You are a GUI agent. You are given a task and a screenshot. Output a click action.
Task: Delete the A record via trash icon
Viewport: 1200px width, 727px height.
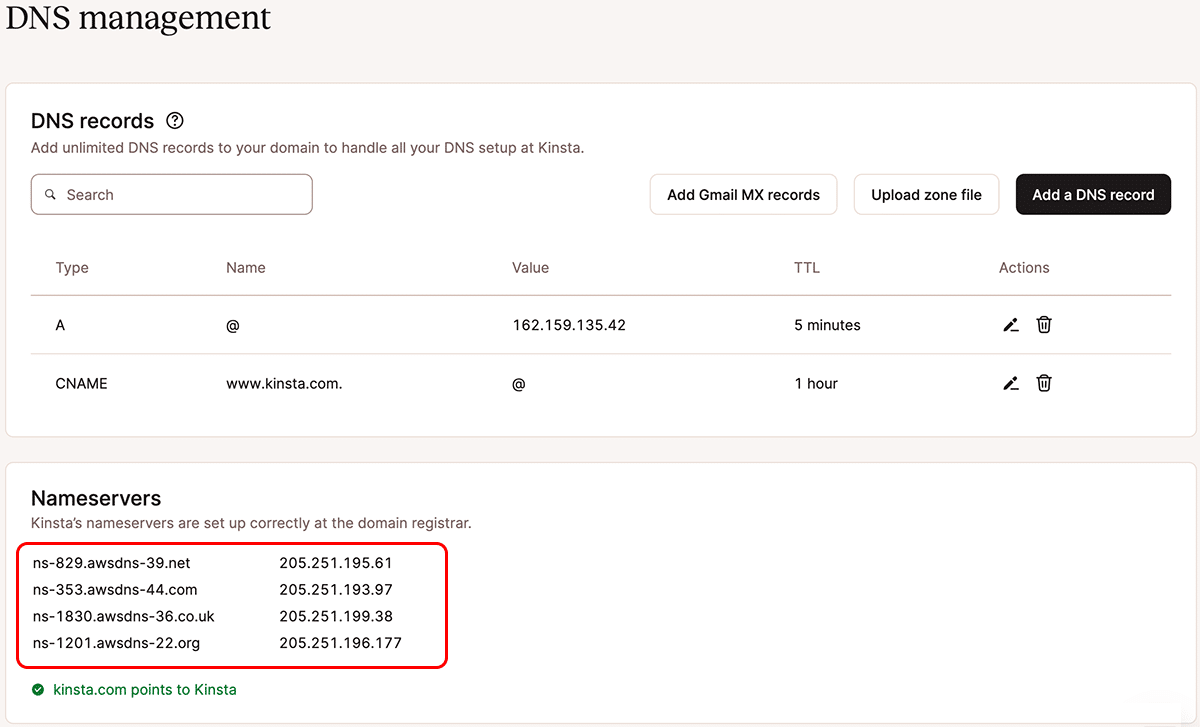pos(1044,325)
